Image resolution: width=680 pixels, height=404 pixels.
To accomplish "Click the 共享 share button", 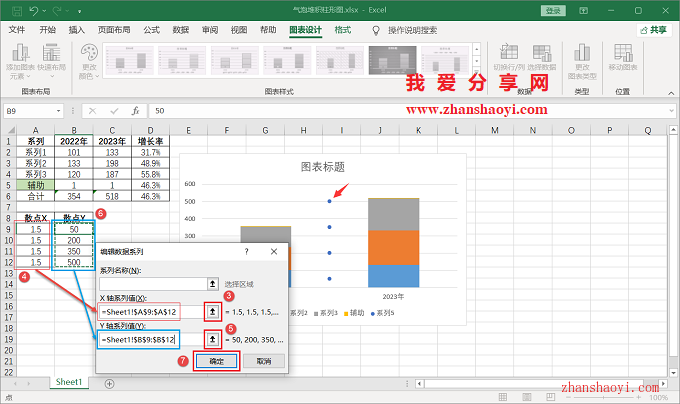I will point(654,30).
